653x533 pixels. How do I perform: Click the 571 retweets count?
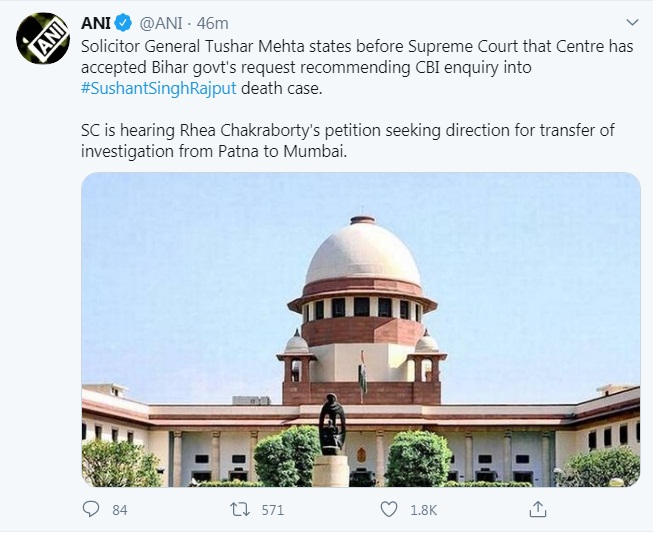click(272, 510)
